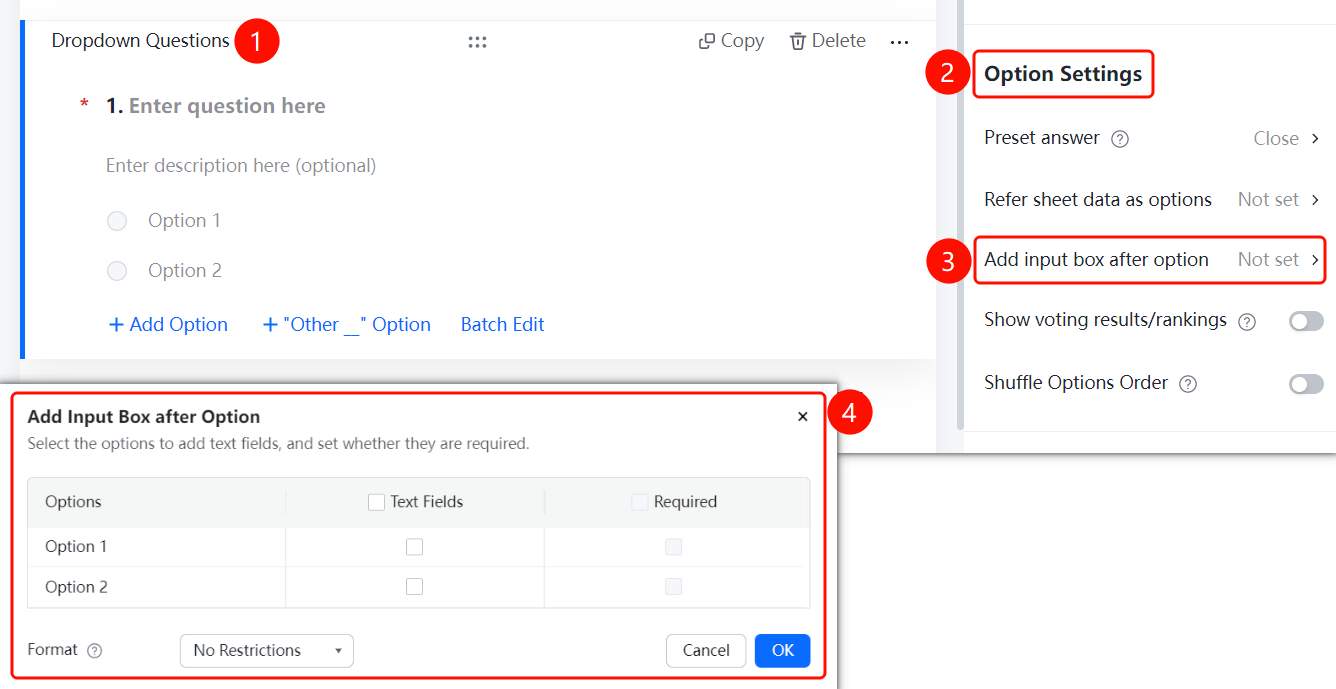This screenshot has width=1336, height=689.
Task: Open the No Restrictions format dropdown
Action: click(267, 650)
